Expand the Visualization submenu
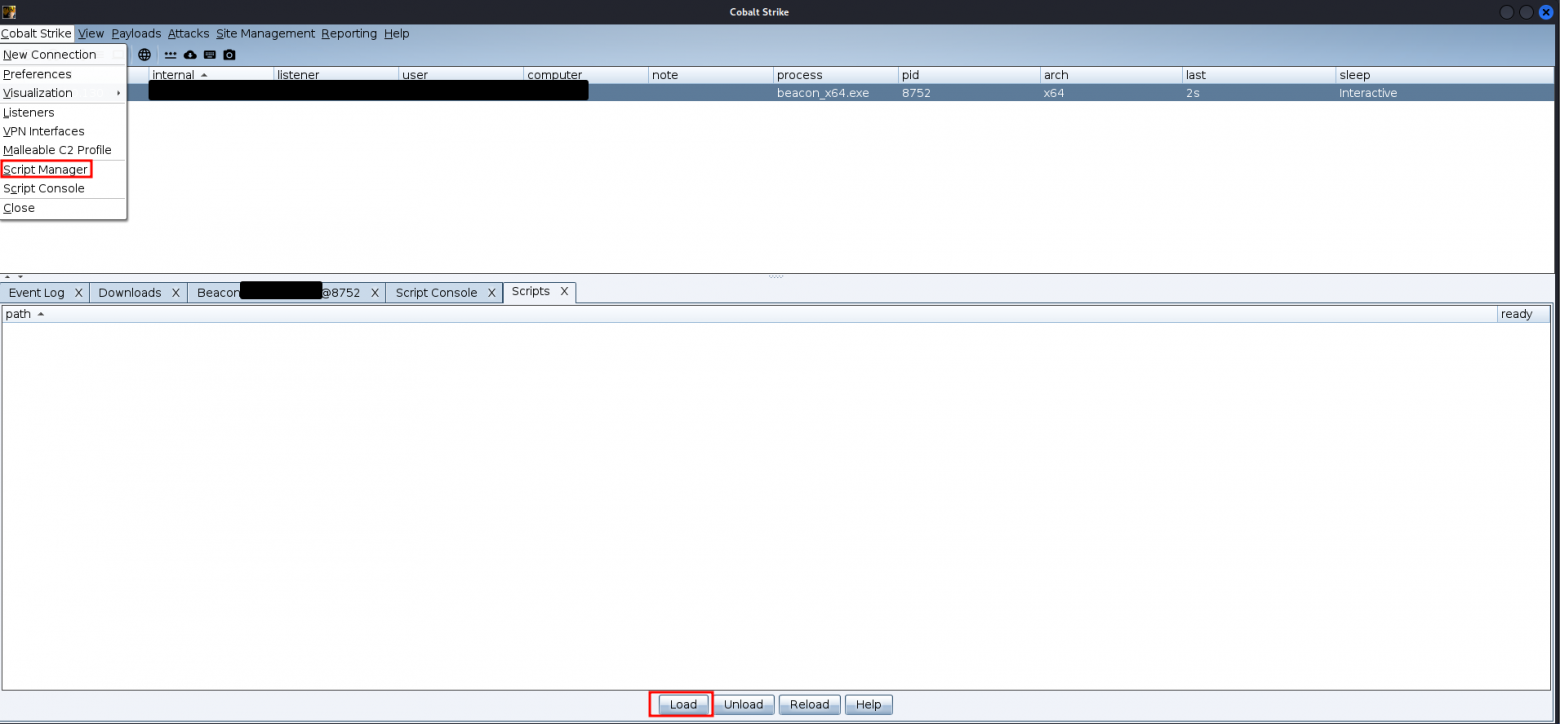 coord(63,93)
